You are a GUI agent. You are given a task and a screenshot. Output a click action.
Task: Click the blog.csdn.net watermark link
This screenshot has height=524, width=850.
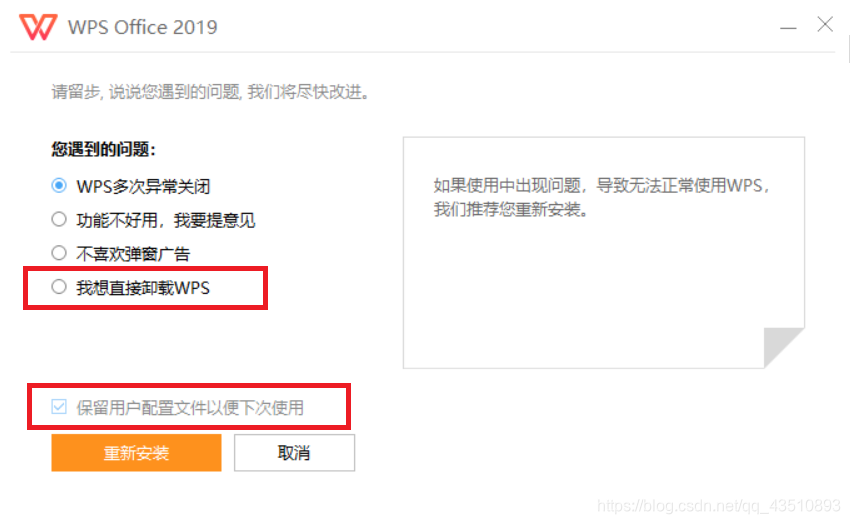point(718,507)
